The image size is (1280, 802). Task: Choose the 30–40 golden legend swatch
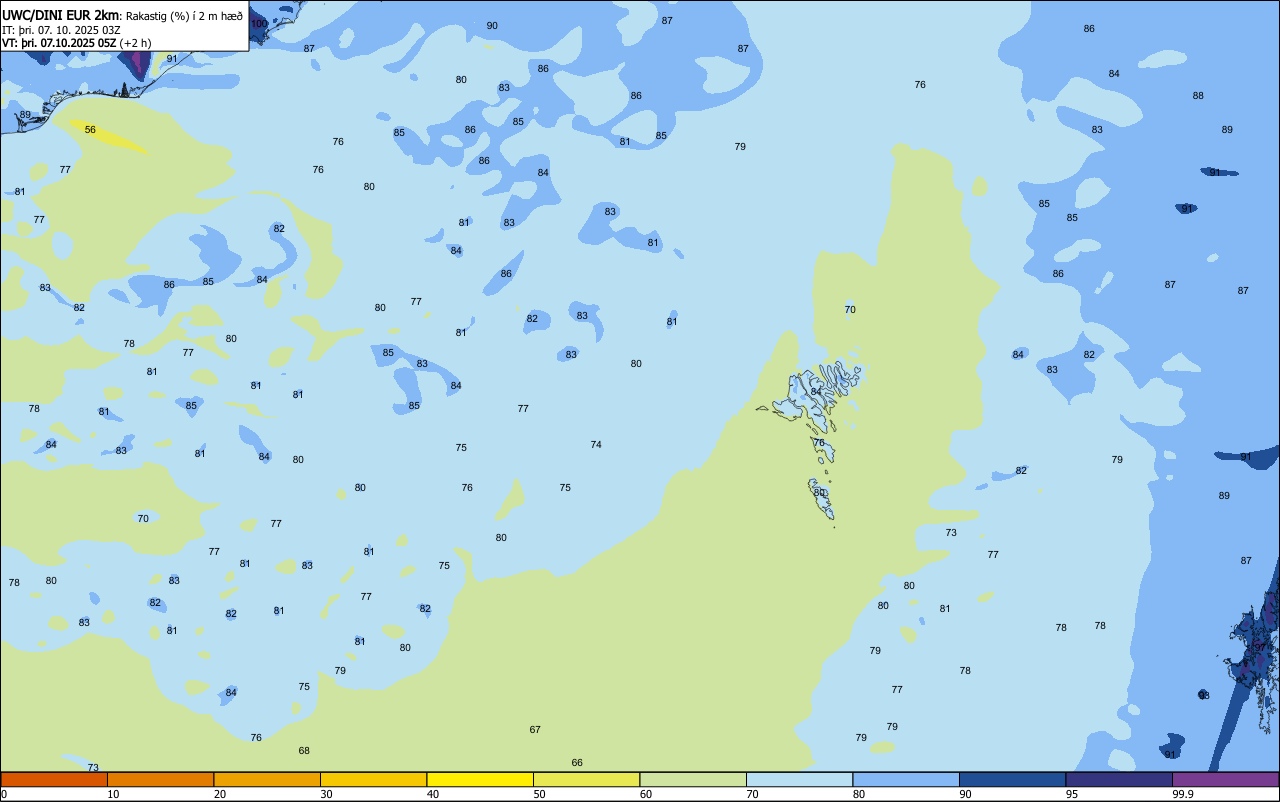[373, 779]
